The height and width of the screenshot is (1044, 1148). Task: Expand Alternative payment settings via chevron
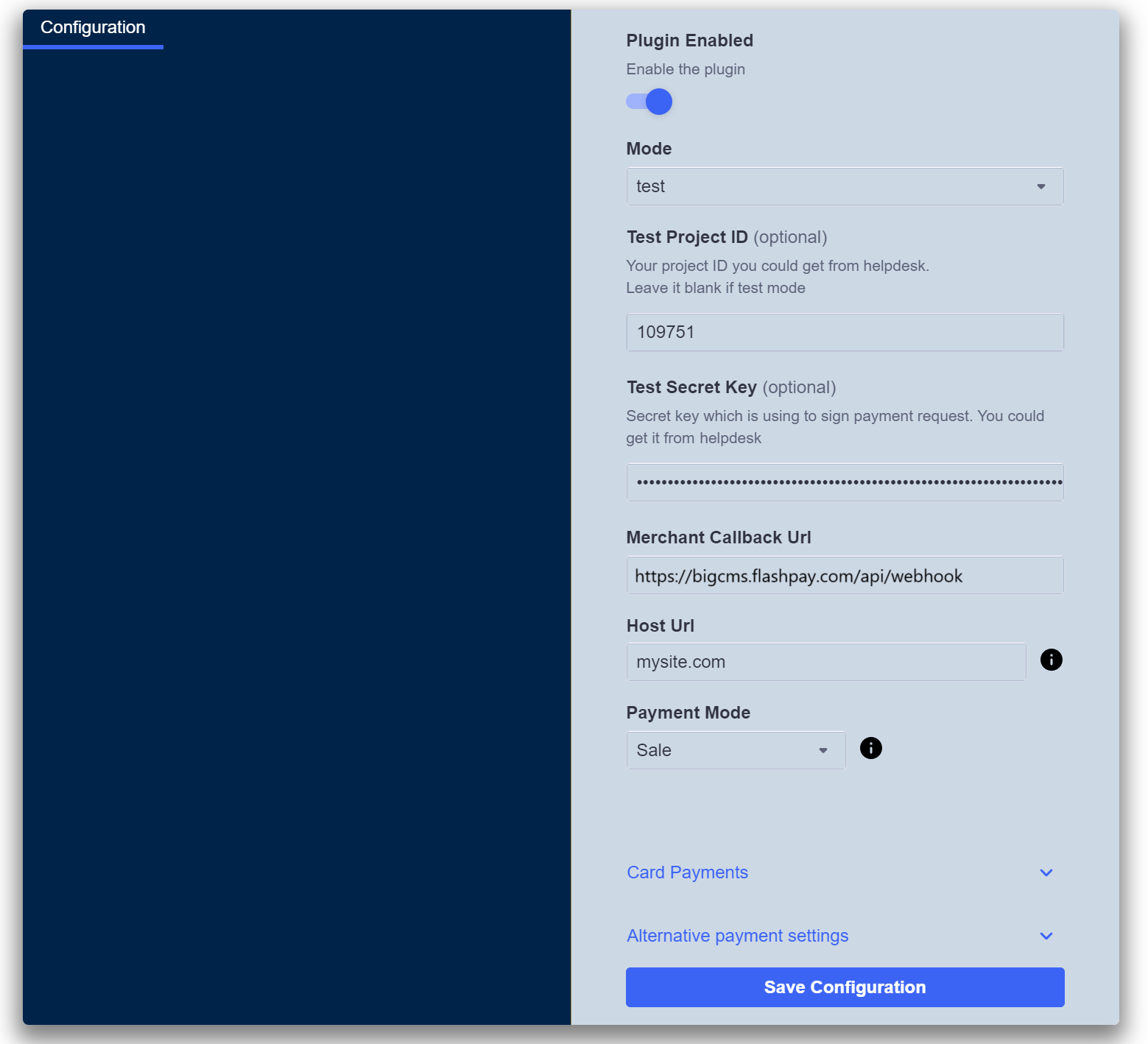(x=1046, y=936)
